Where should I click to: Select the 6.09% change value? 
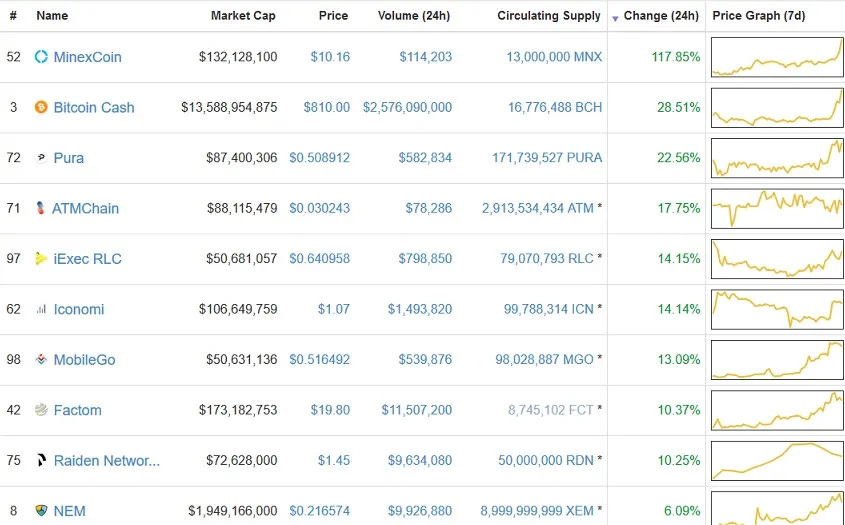682,510
